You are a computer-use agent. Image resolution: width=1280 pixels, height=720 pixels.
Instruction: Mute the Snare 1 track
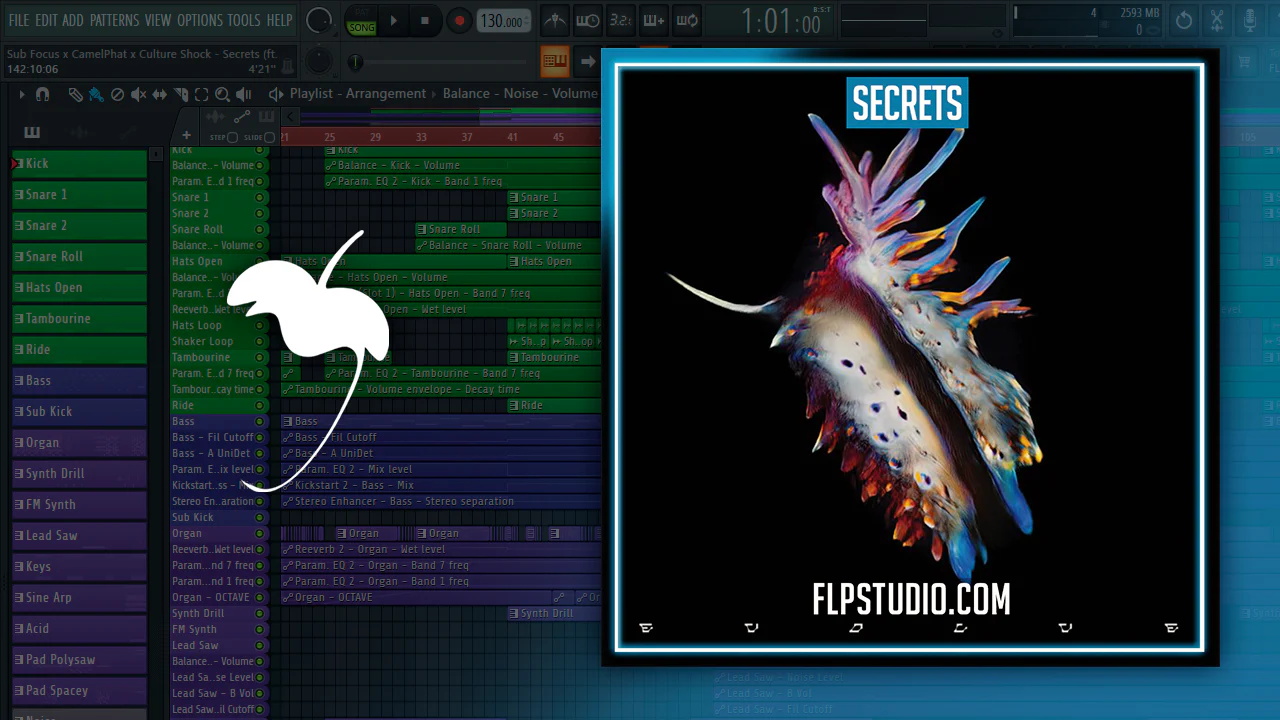pyautogui.click(x=260, y=197)
